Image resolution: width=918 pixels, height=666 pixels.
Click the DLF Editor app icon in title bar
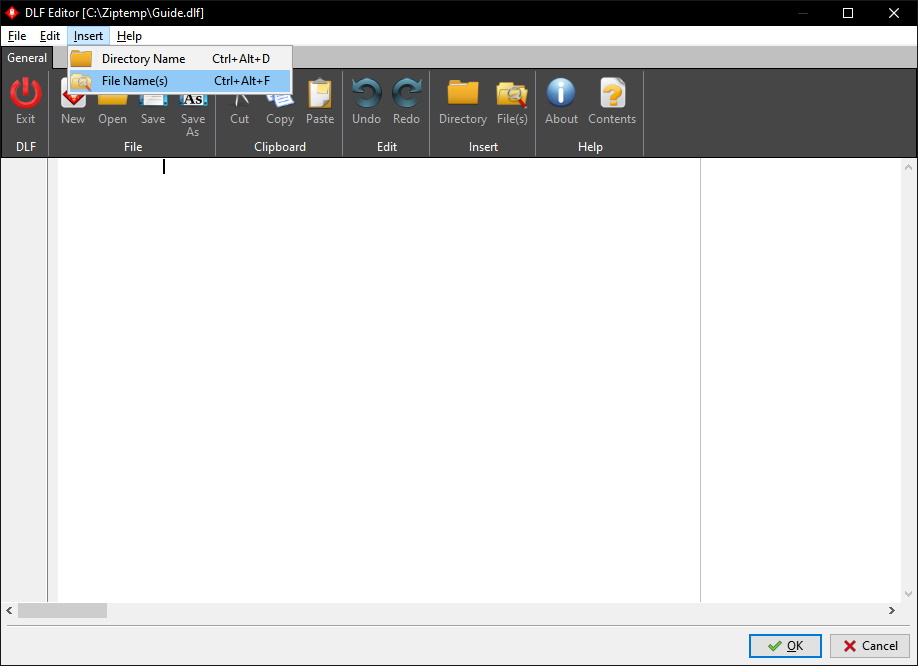pos(12,12)
